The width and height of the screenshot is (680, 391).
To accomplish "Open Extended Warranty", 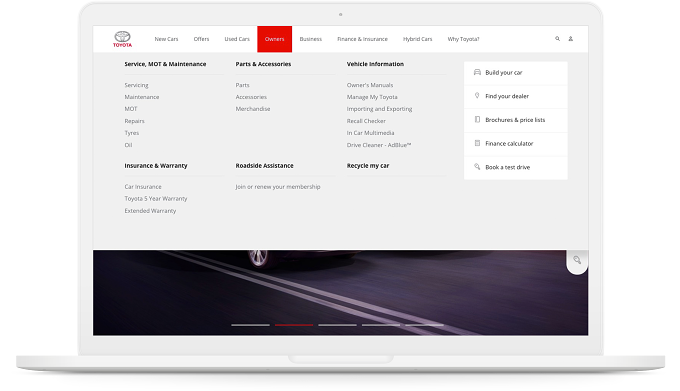I will (x=150, y=211).
